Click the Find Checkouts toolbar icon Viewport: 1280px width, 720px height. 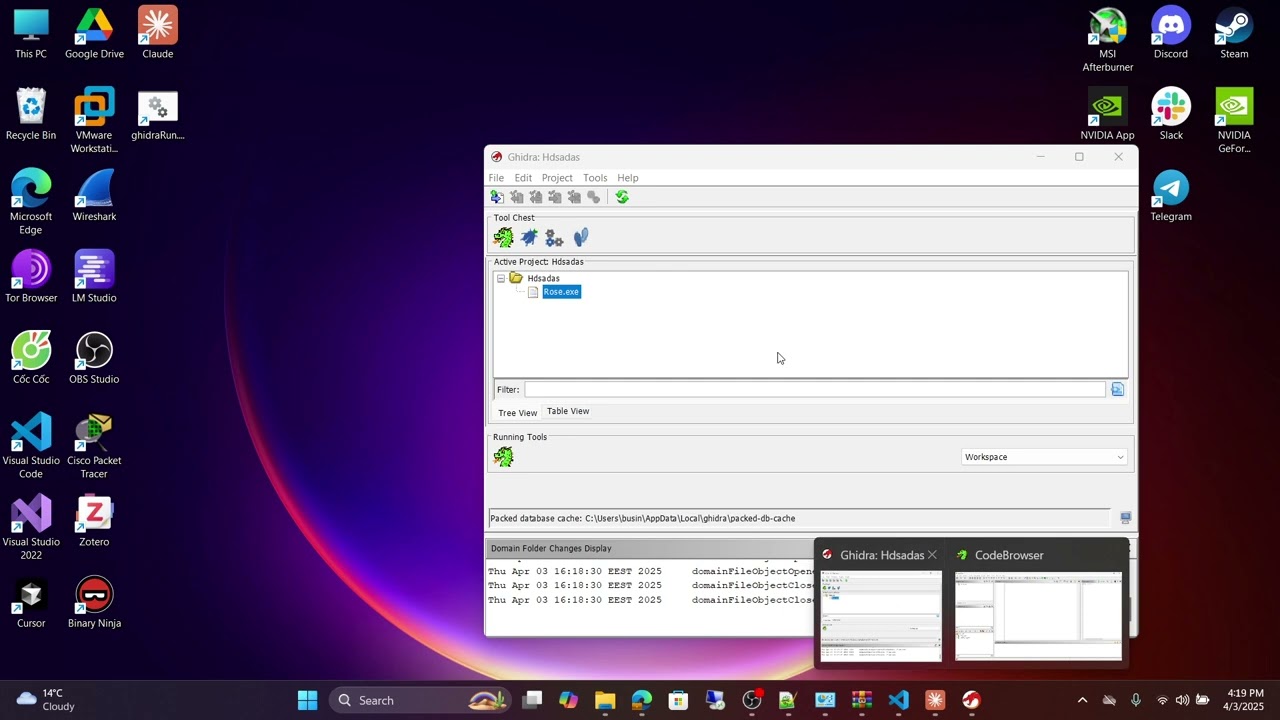pyautogui.click(x=593, y=197)
